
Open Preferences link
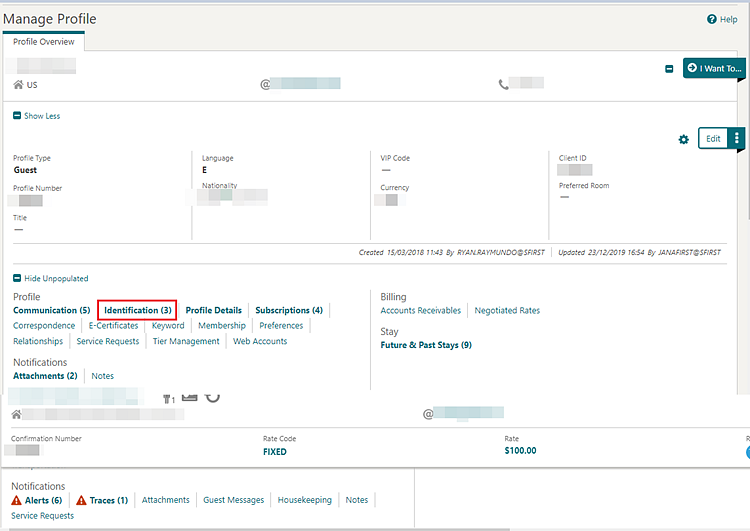[281, 326]
